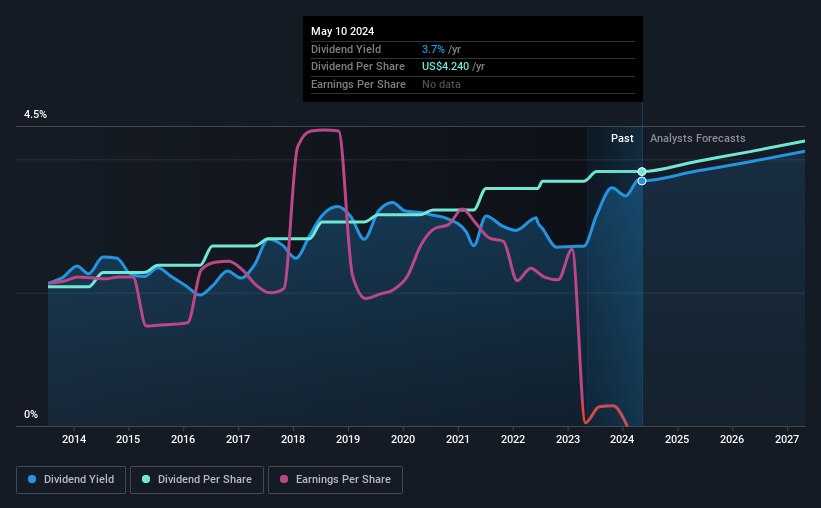
Task: Toggle the Dividend Per Share legend button
Action: click(197, 480)
